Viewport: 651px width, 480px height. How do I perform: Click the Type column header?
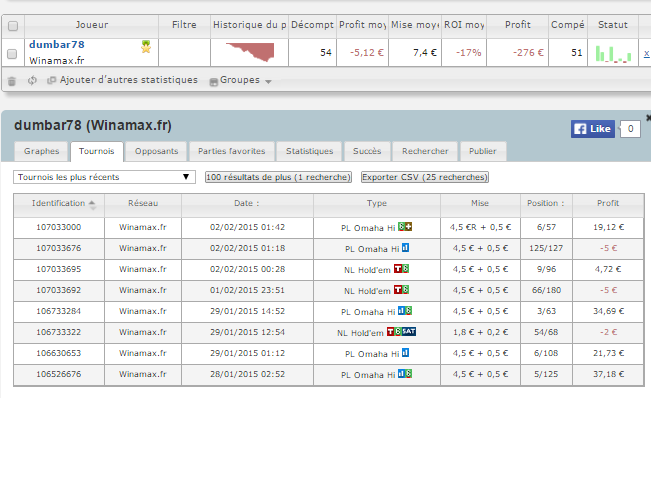click(377, 203)
